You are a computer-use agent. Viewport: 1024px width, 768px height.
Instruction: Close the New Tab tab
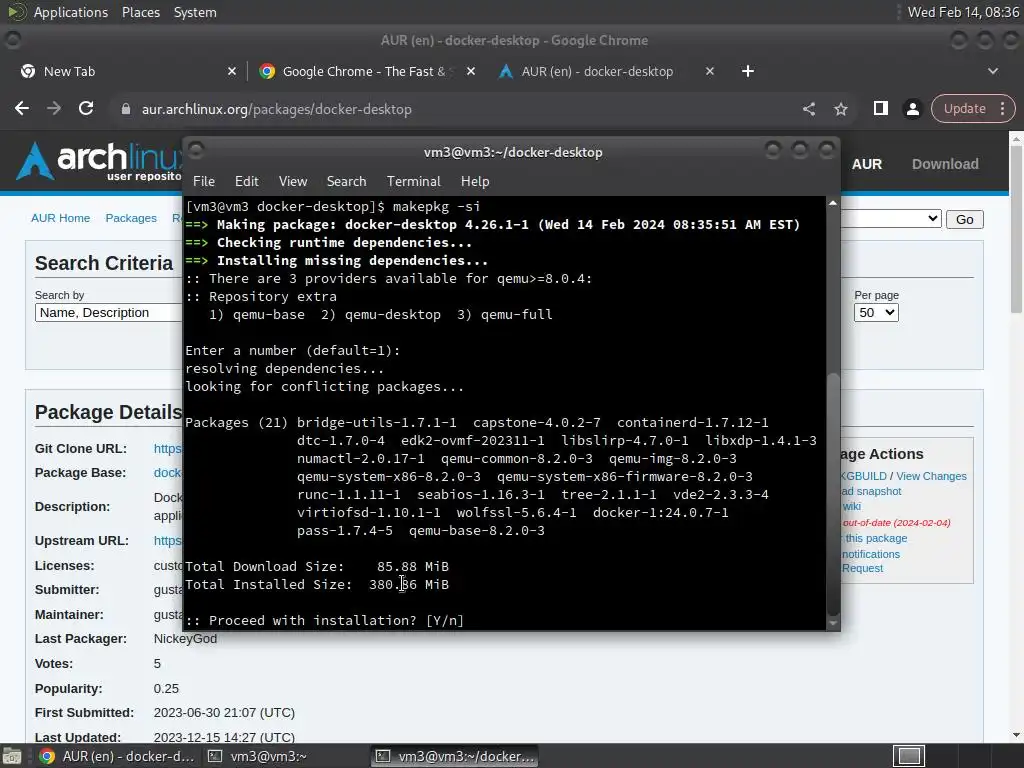232,71
